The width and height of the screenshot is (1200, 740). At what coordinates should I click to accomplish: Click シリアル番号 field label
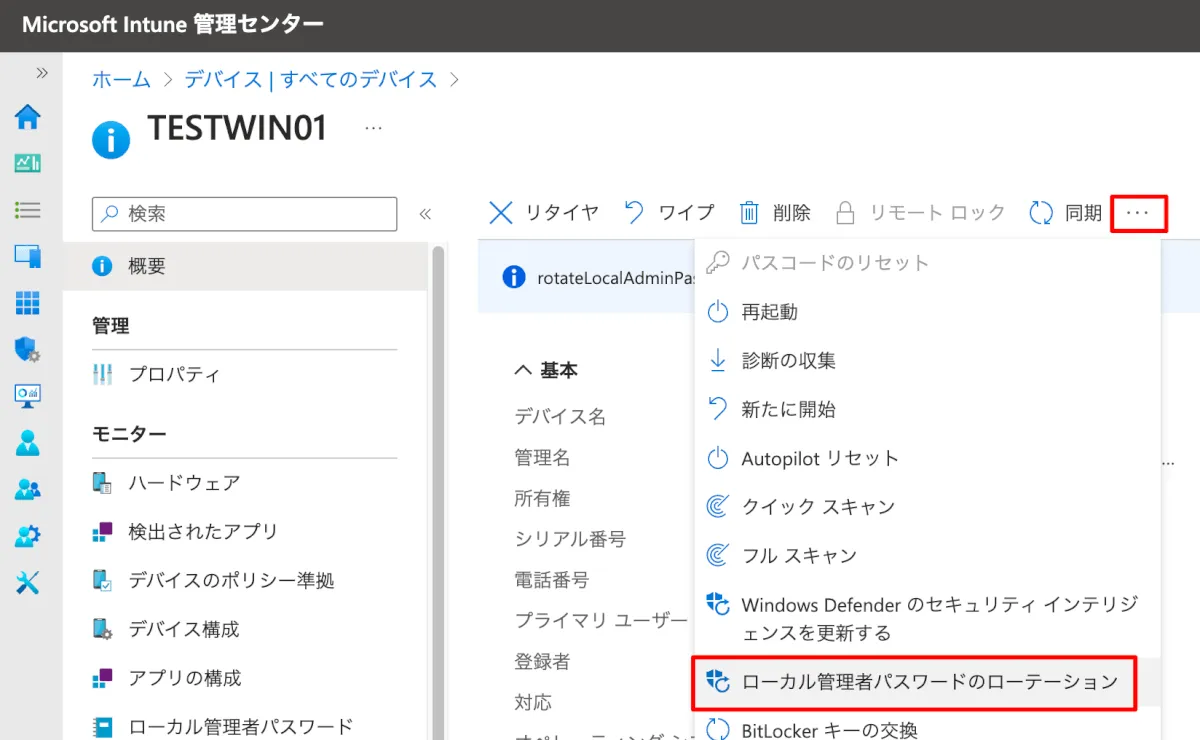coord(570,539)
